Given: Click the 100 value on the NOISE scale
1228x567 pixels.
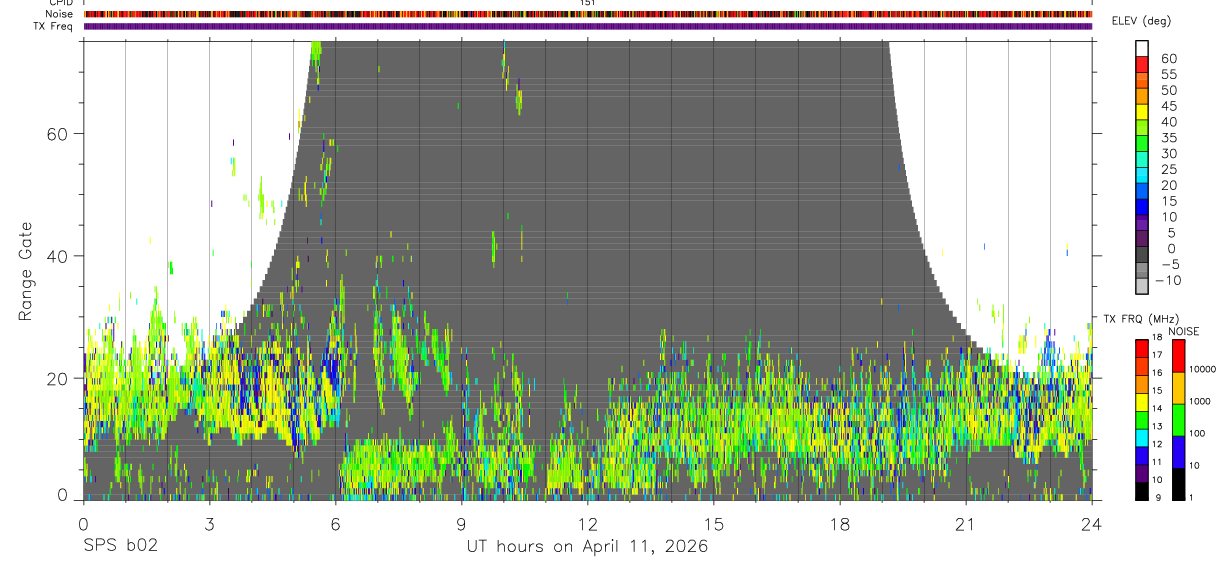Looking at the screenshot, I should tap(1199, 433).
